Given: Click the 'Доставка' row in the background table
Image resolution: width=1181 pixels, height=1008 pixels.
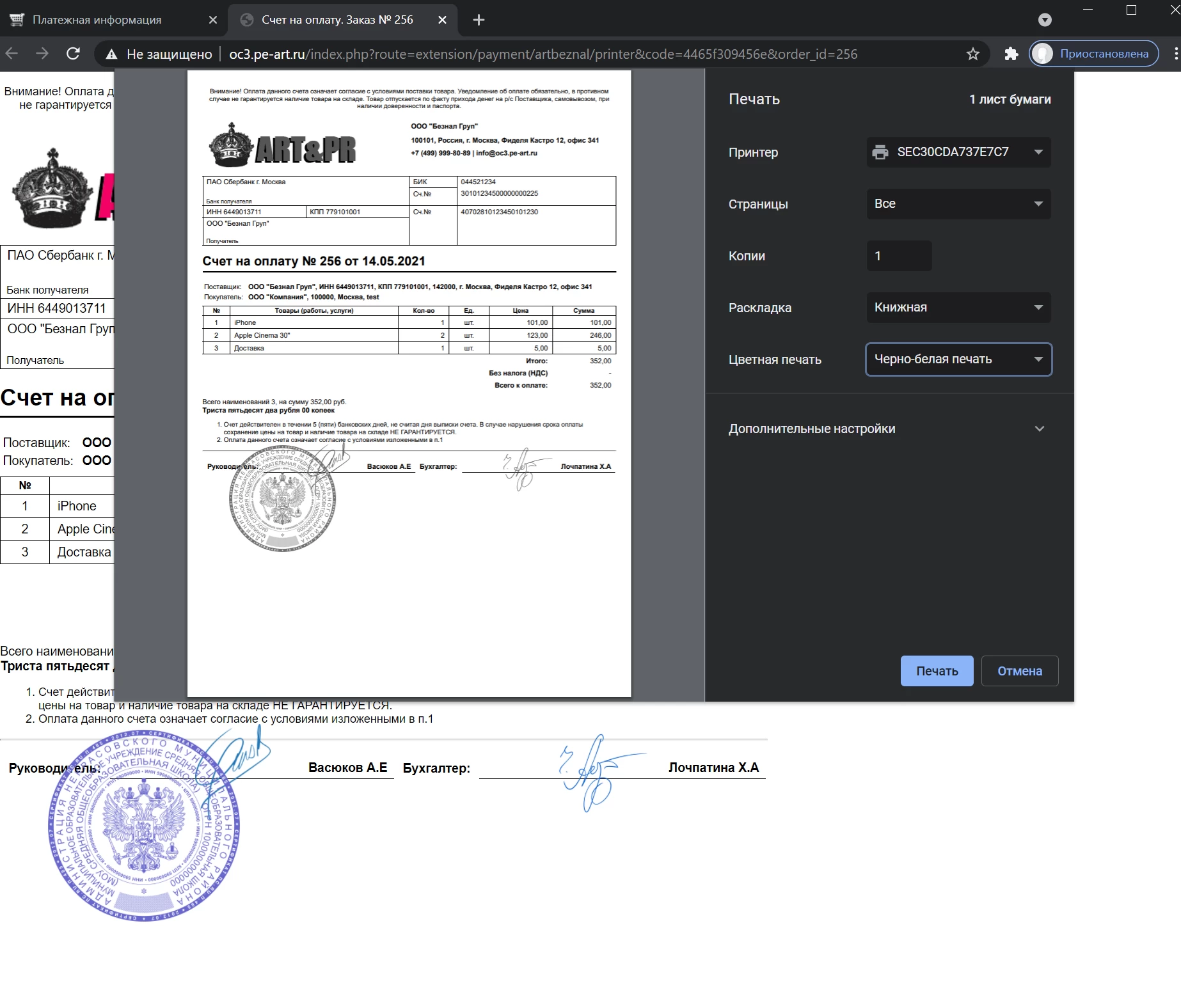Looking at the screenshot, I should 57,552.
